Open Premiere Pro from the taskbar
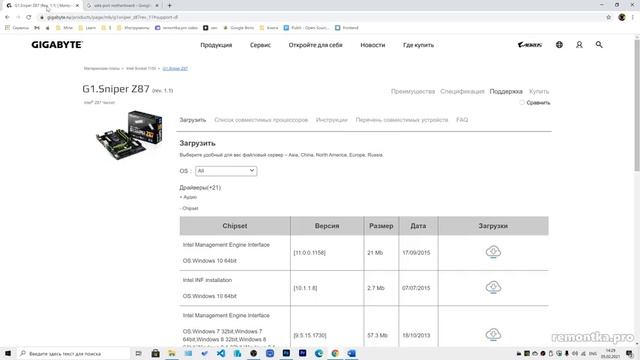Screen dimensions: 640x360 coord(302,353)
